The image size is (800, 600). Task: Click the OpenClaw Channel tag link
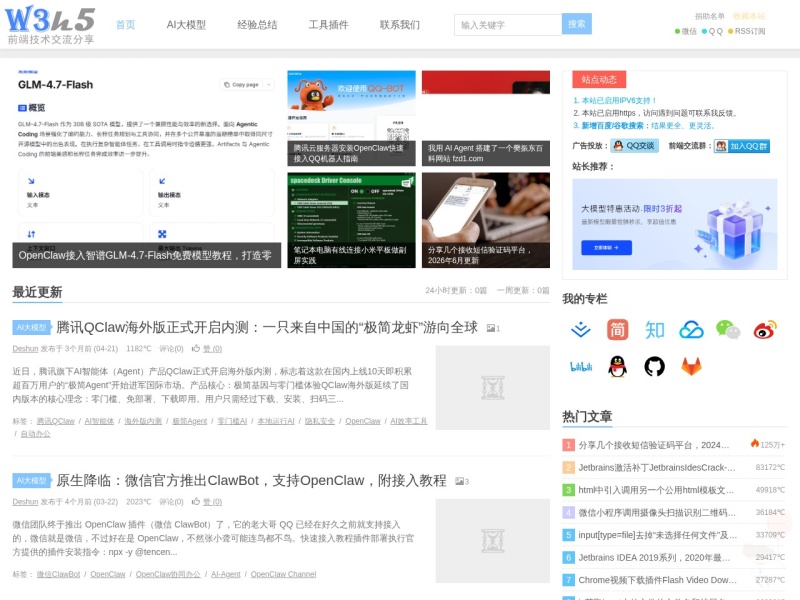click(283, 574)
